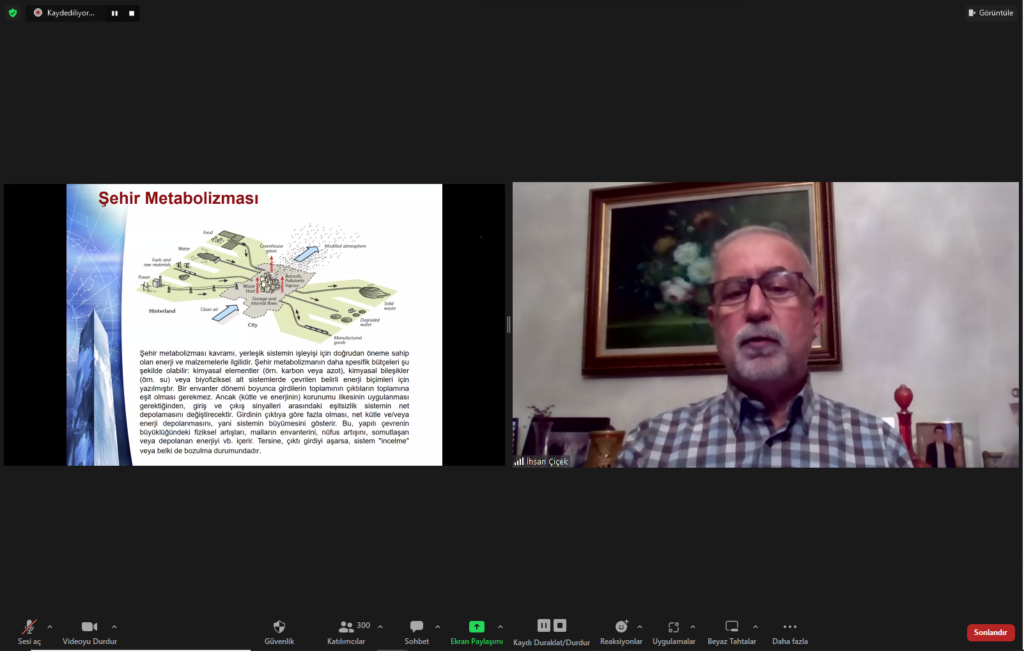Click the green Ekran Paylaşımı icon
The image size is (1024, 651).
click(x=476, y=627)
